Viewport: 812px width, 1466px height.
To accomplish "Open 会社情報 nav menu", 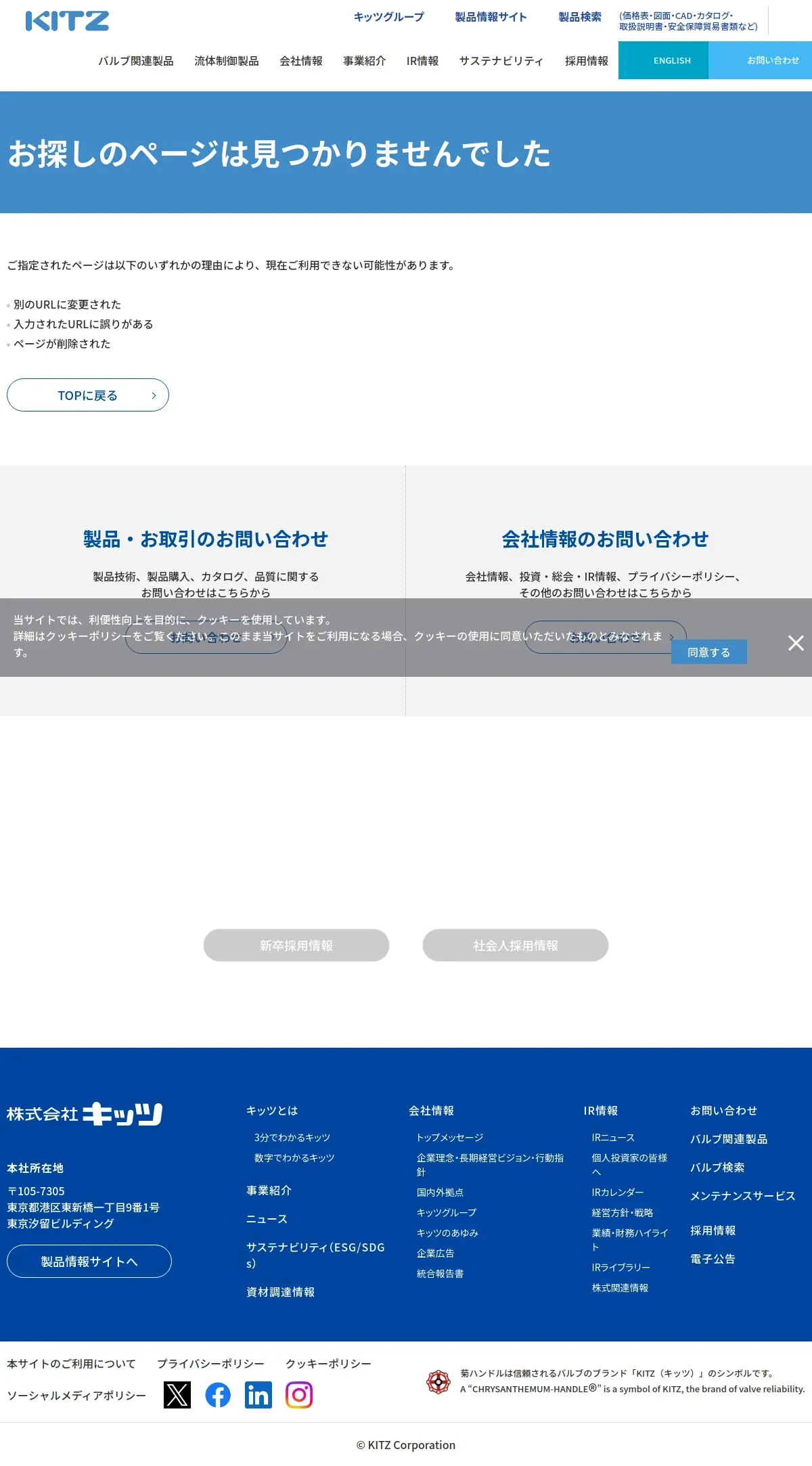I will click(x=301, y=61).
